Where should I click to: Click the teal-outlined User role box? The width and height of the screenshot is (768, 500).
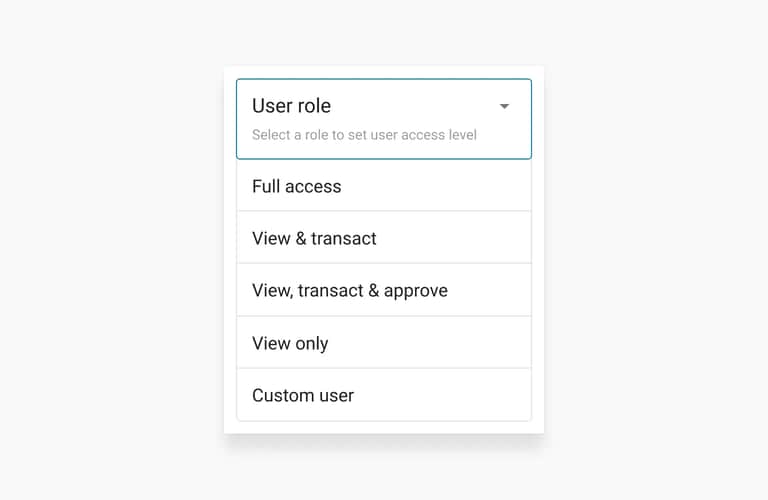click(x=384, y=119)
